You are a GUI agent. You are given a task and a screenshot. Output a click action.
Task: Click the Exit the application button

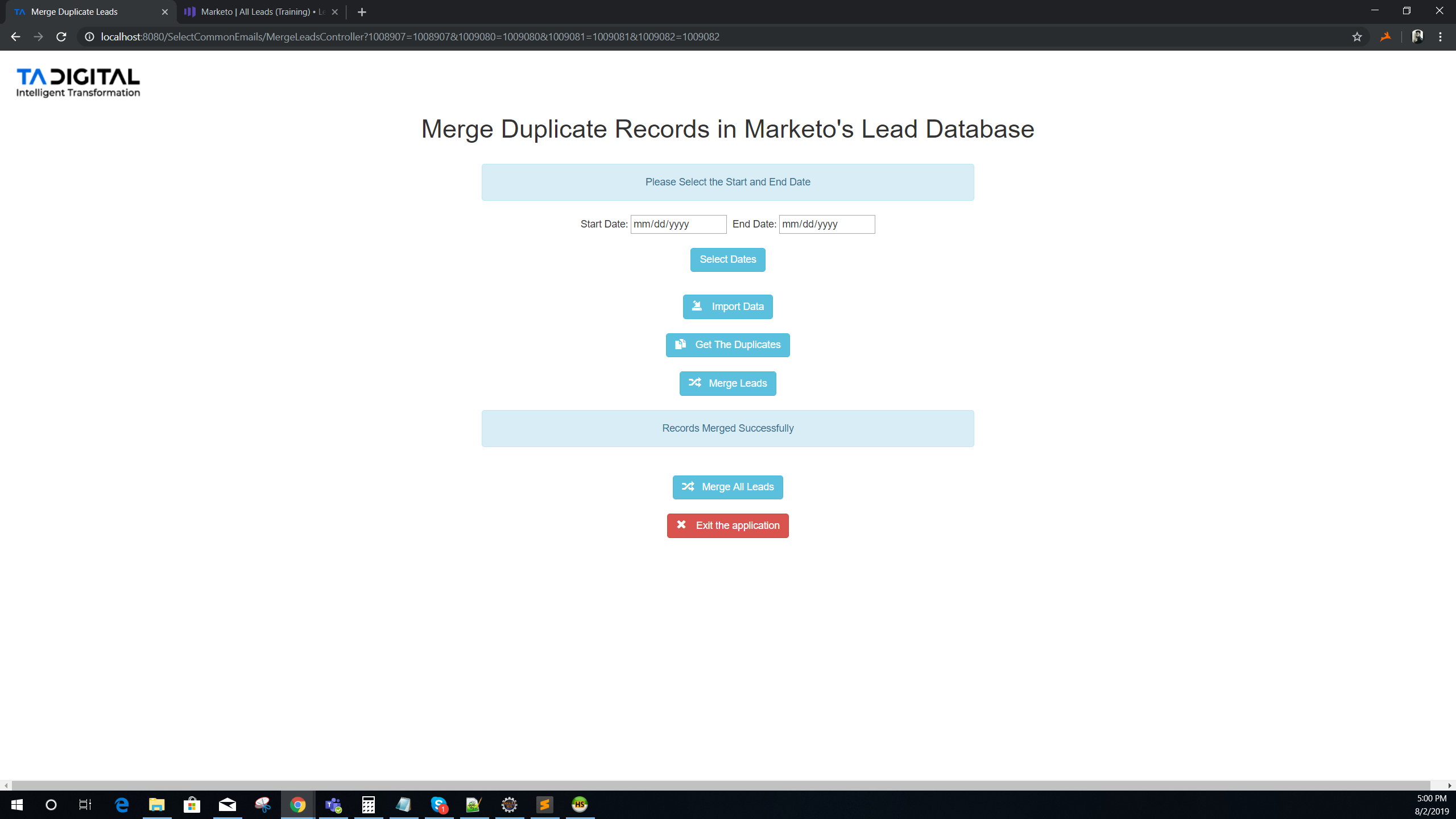tap(728, 525)
